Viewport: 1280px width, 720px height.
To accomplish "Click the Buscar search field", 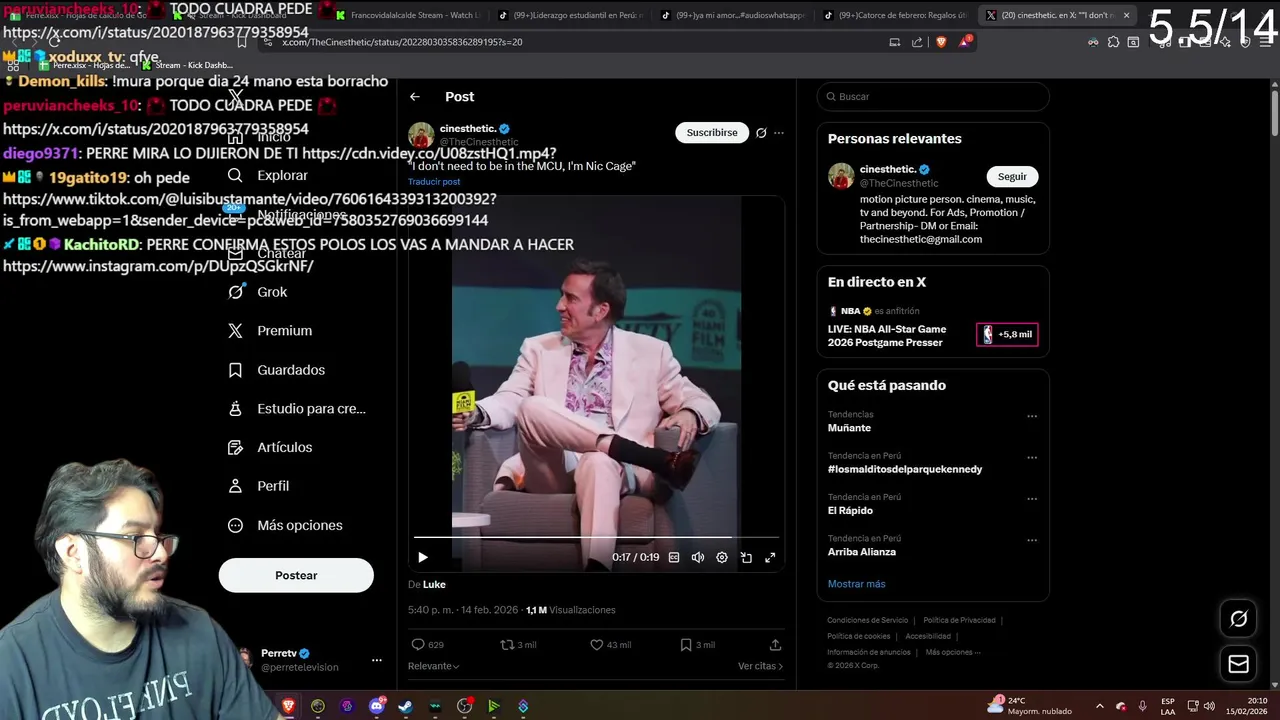I will [933, 97].
